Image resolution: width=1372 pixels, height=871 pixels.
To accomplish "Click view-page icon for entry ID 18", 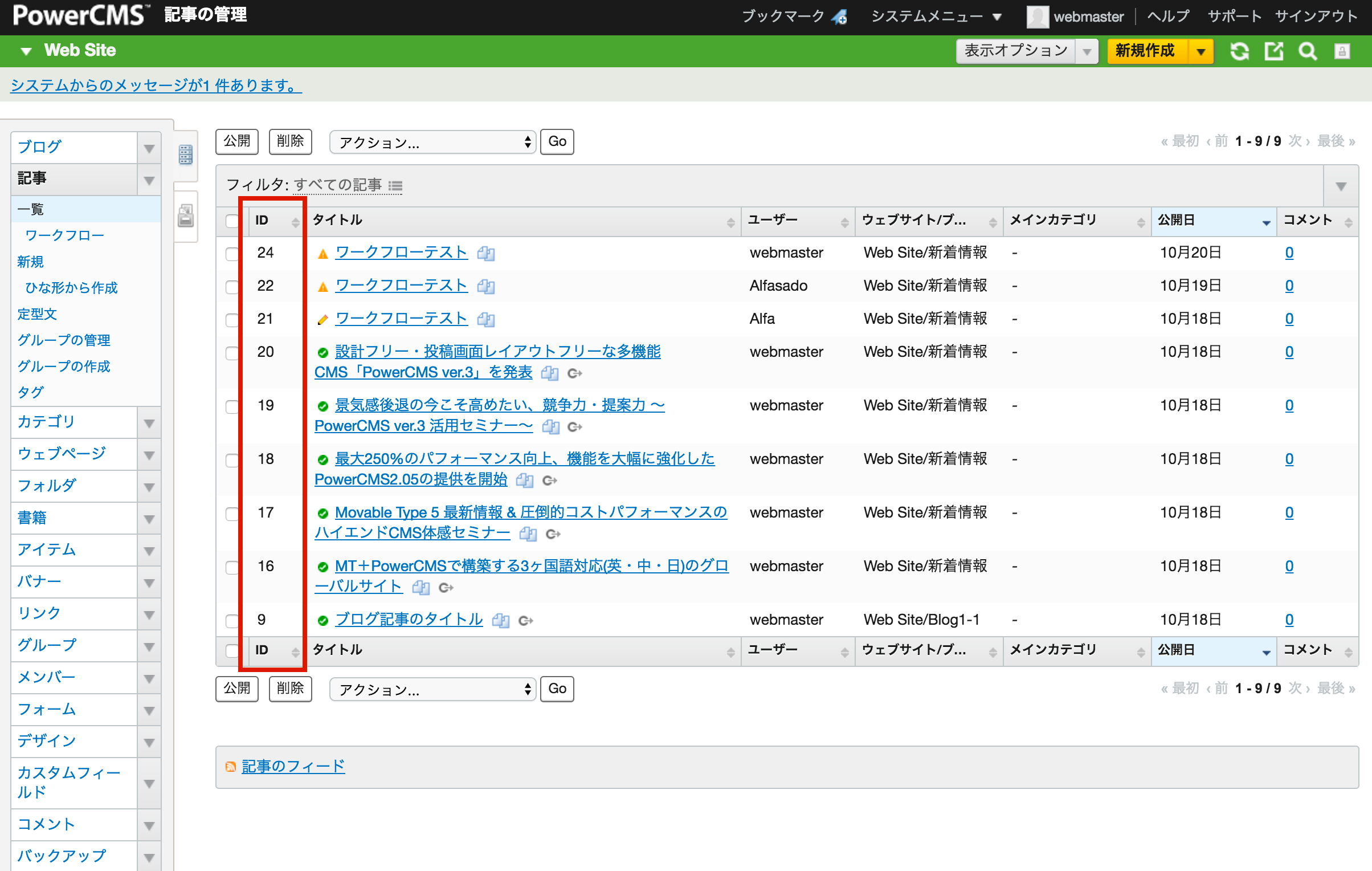I will (550, 481).
